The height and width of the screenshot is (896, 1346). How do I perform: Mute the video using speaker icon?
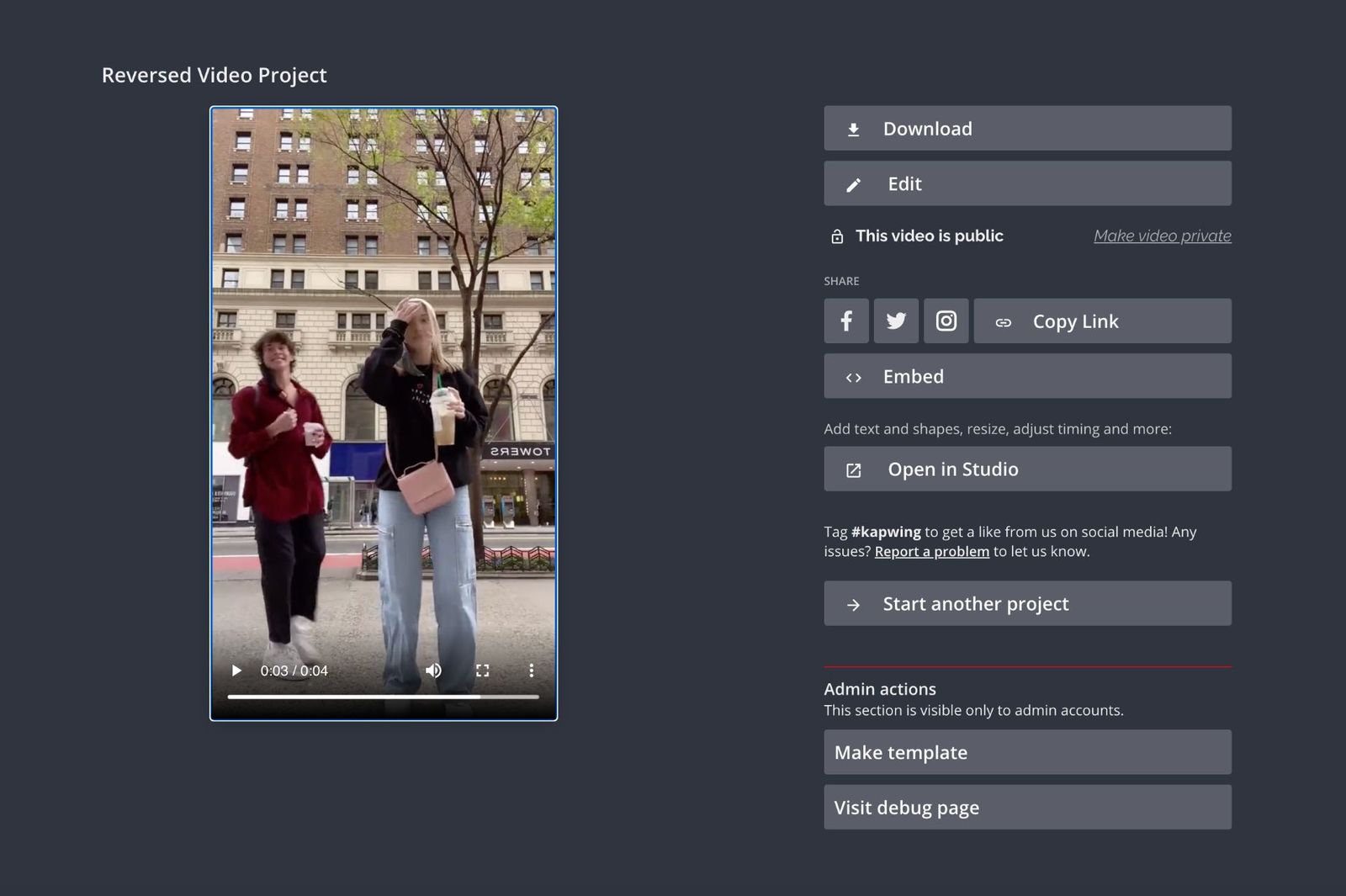click(x=433, y=671)
